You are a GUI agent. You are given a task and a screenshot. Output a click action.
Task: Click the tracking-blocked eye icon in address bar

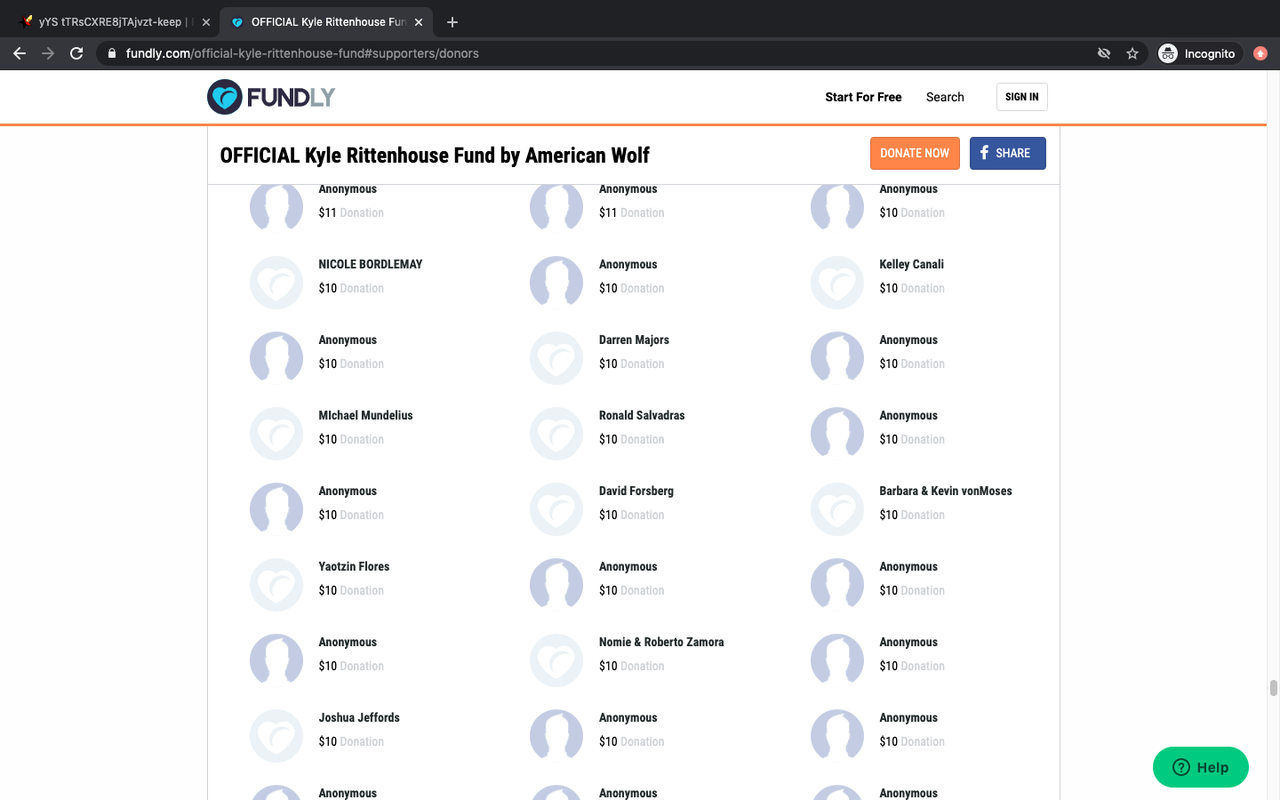(1104, 54)
